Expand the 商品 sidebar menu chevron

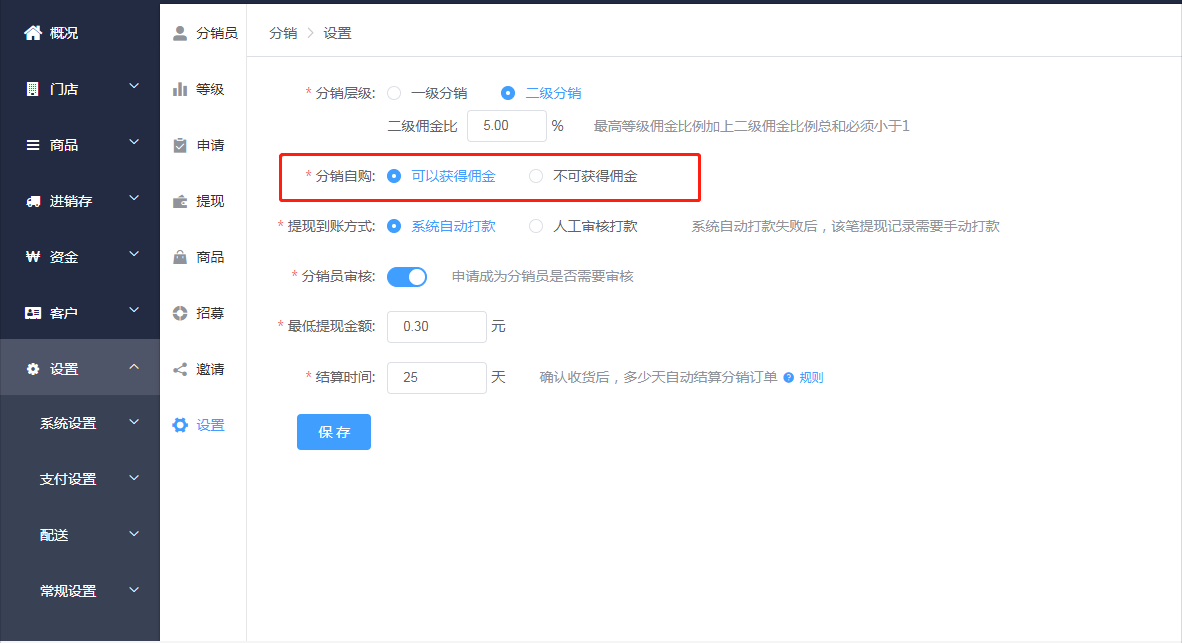pos(134,142)
